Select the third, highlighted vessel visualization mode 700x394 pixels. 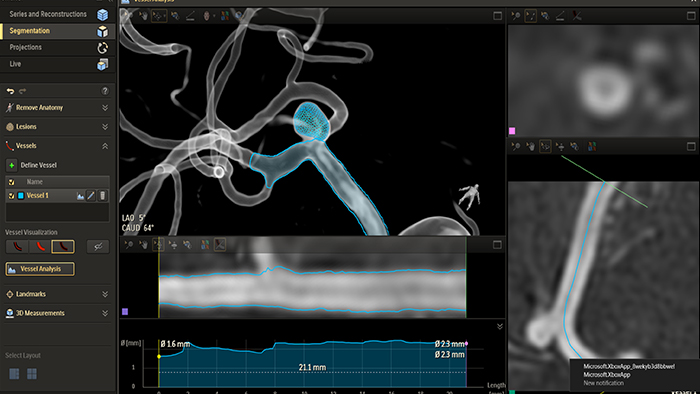[63, 246]
